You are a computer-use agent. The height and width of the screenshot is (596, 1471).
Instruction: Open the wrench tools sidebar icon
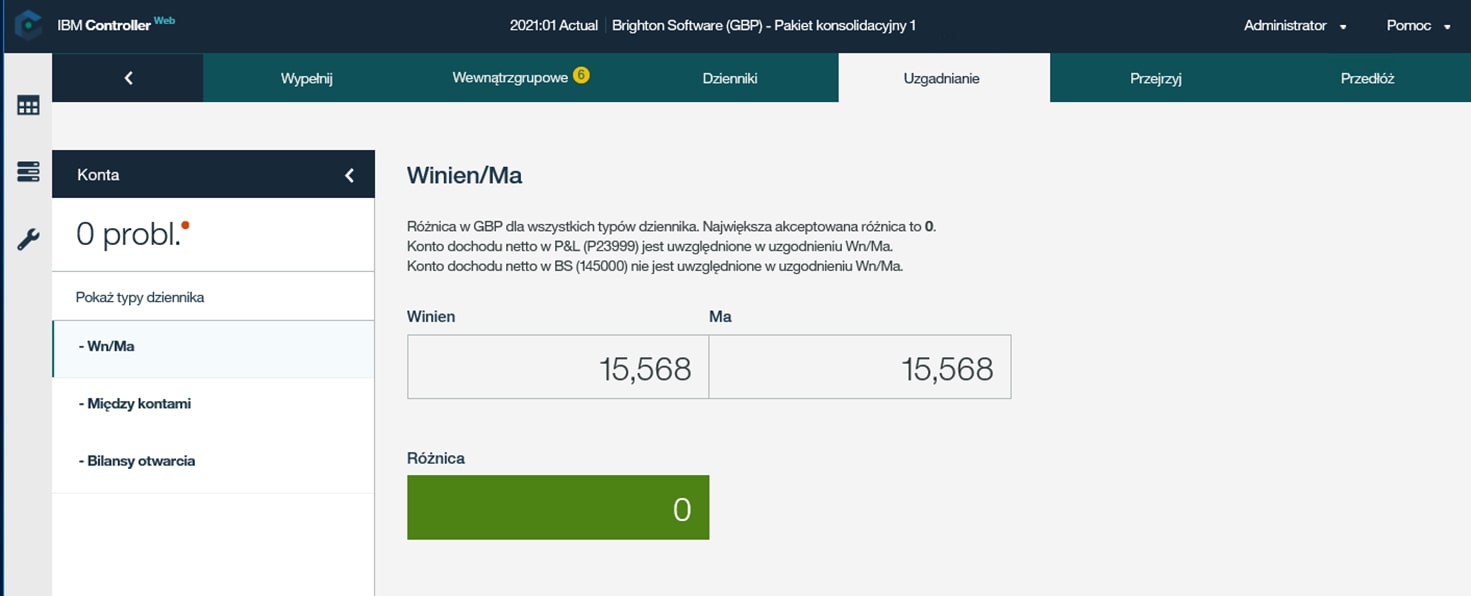28,240
